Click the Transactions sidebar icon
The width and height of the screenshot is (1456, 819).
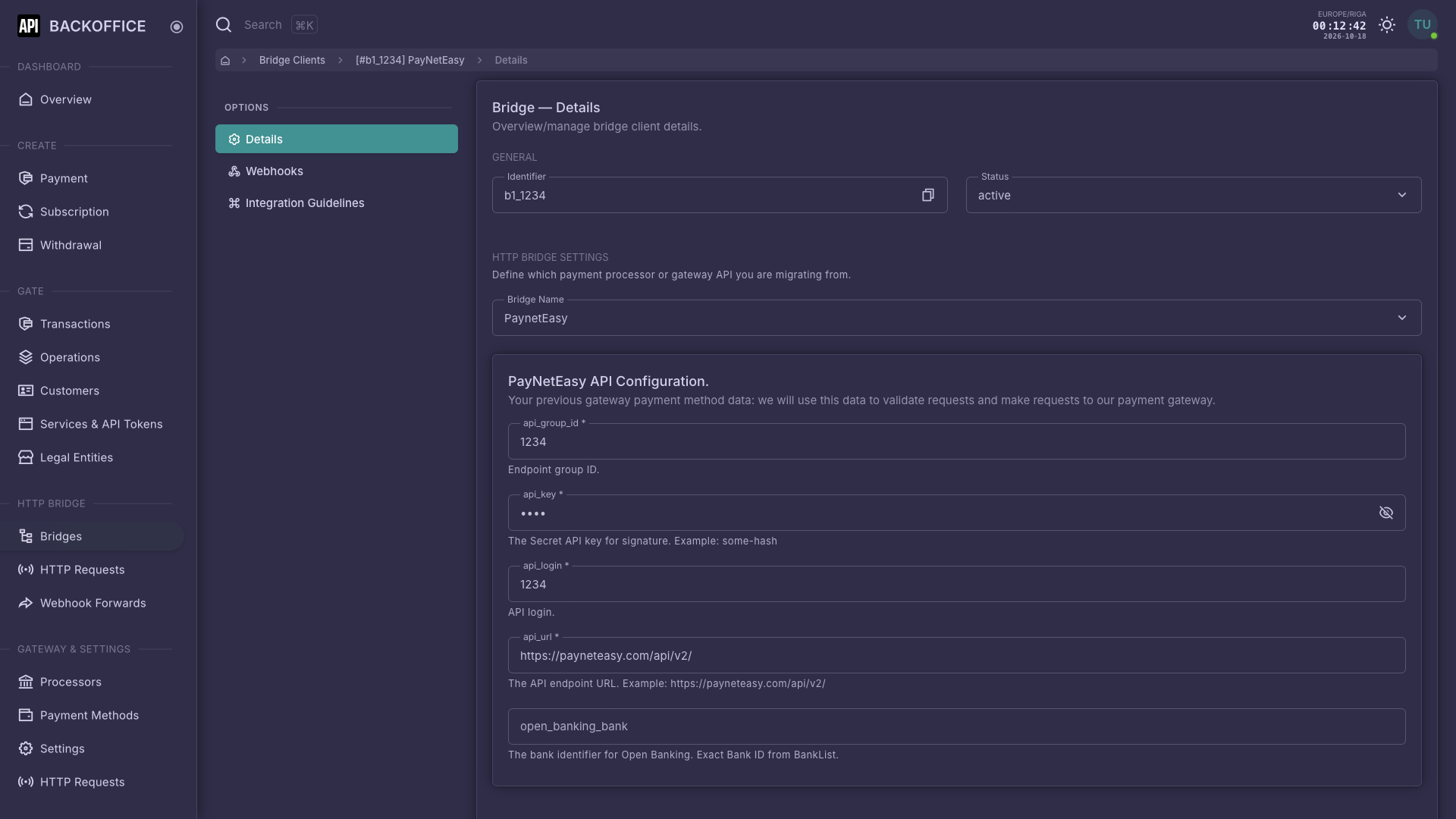26,325
